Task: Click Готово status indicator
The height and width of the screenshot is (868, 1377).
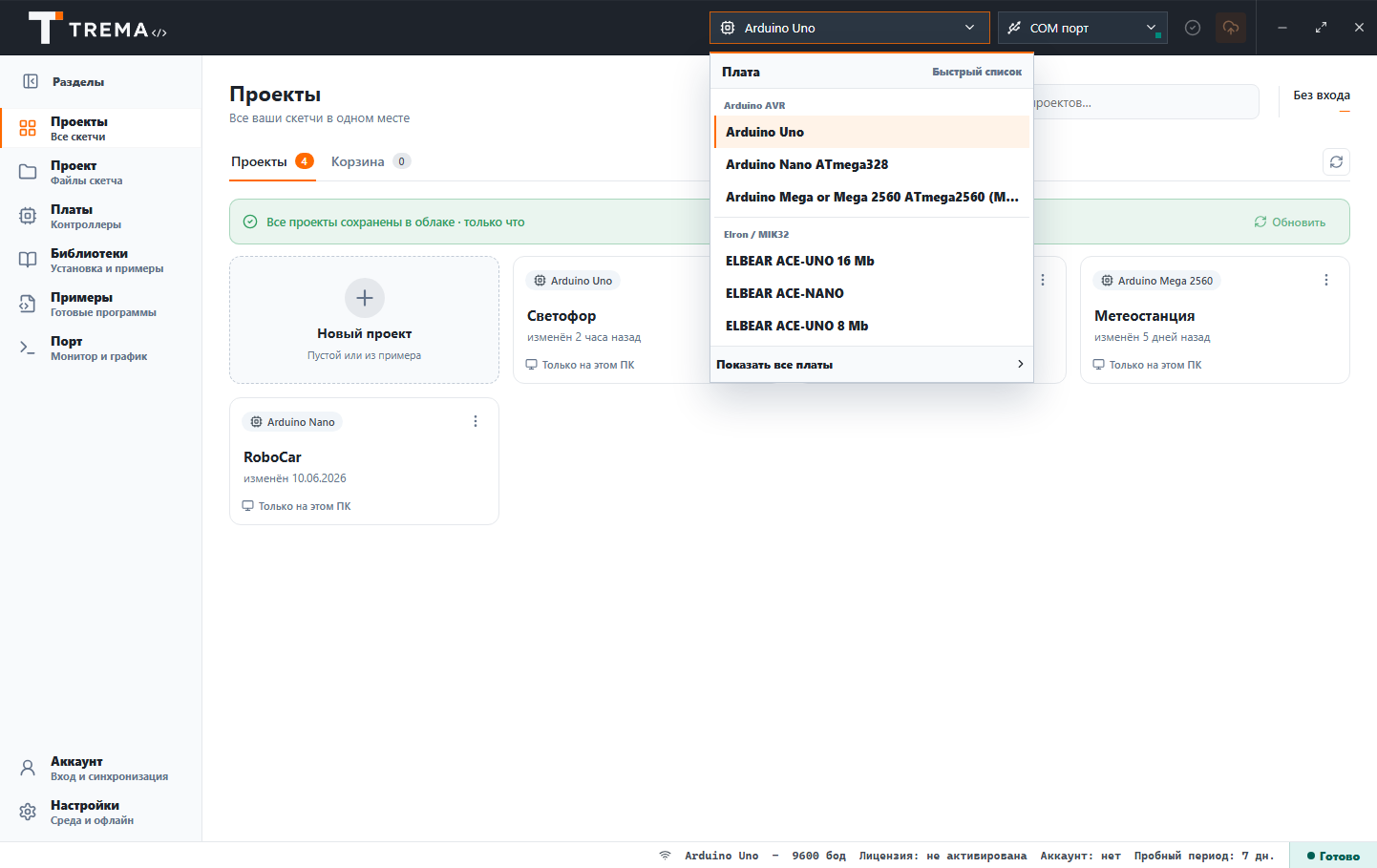Action: pos(1333,856)
